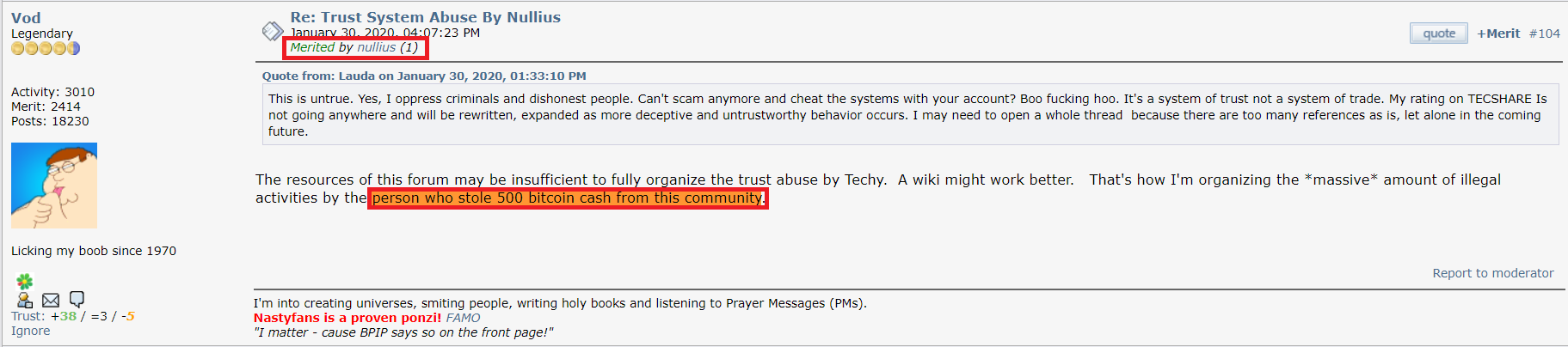Open Vod's Peter Griffin avatar image
Viewport: 1568px width, 347px height.
click(54, 186)
